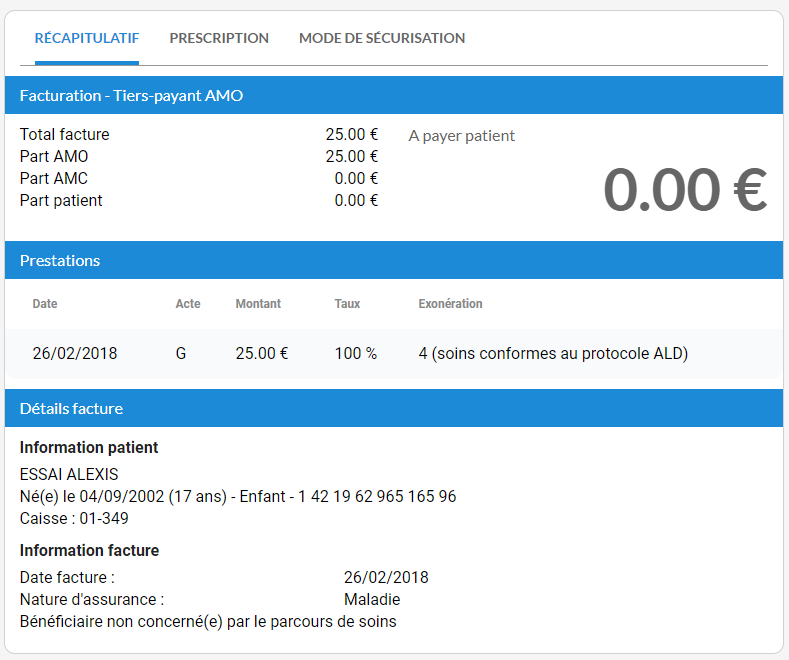Sort by the Date column header
The height and width of the screenshot is (660, 789).
(x=45, y=304)
